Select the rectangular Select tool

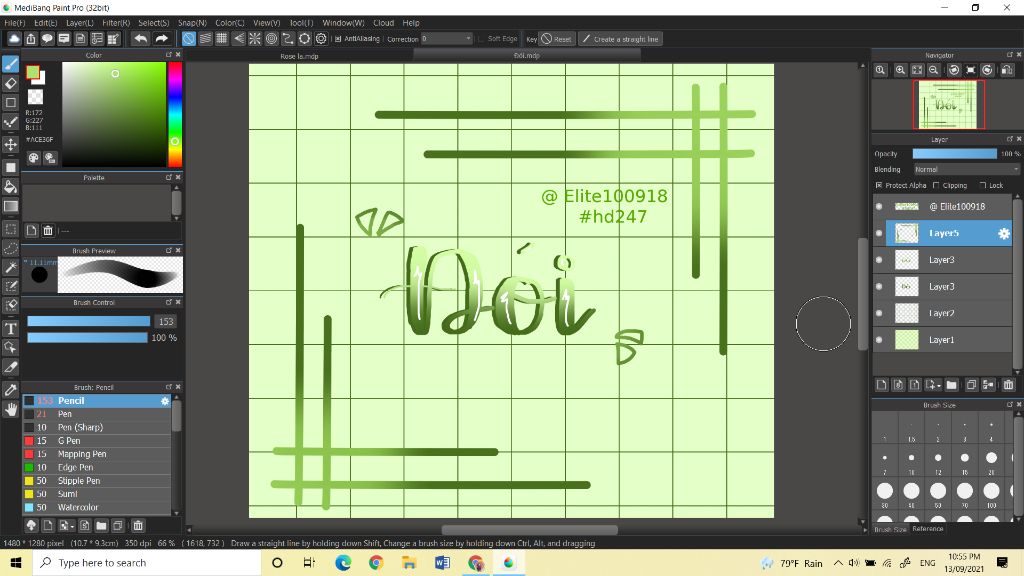[10, 229]
